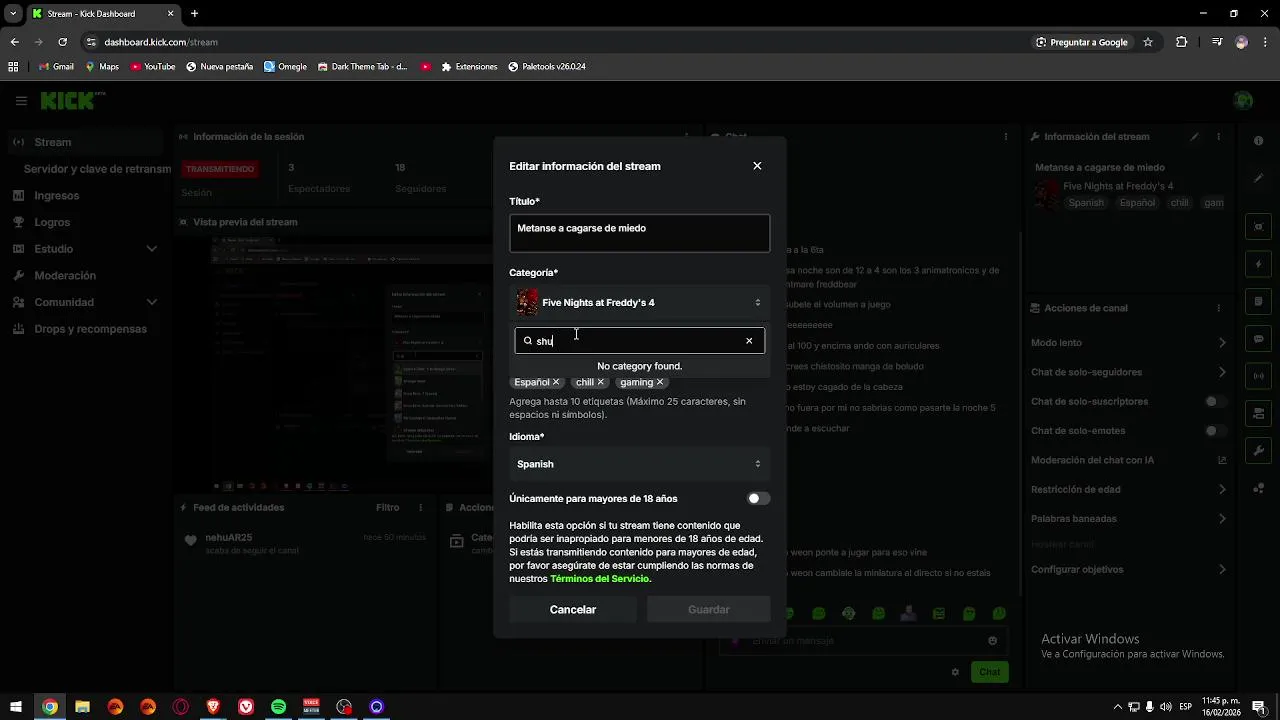Screen dimensions: 1280x720
Task: Focus the category search box
Action: [640, 341]
